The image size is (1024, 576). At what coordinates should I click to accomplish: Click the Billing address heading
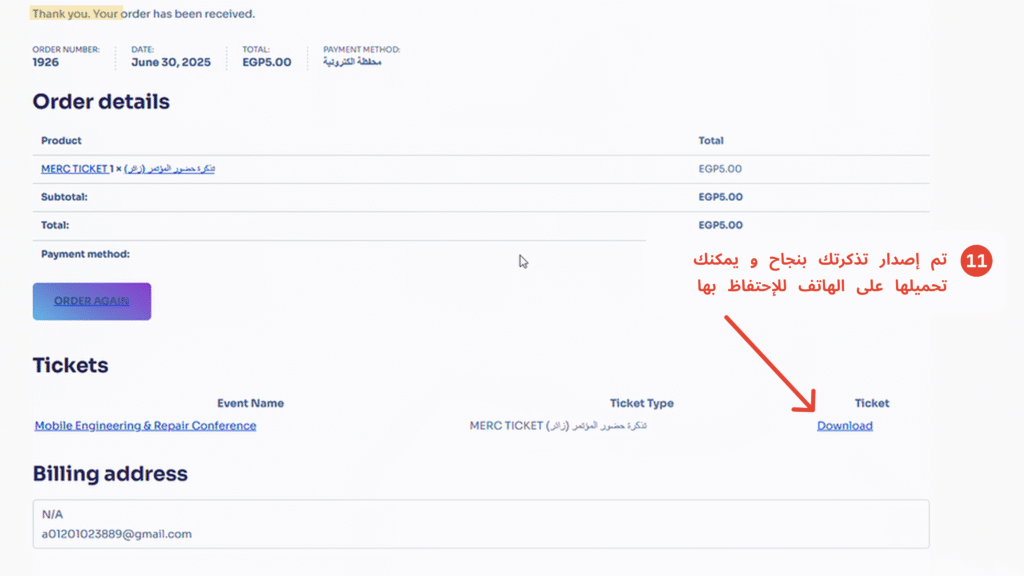coord(110,474)
